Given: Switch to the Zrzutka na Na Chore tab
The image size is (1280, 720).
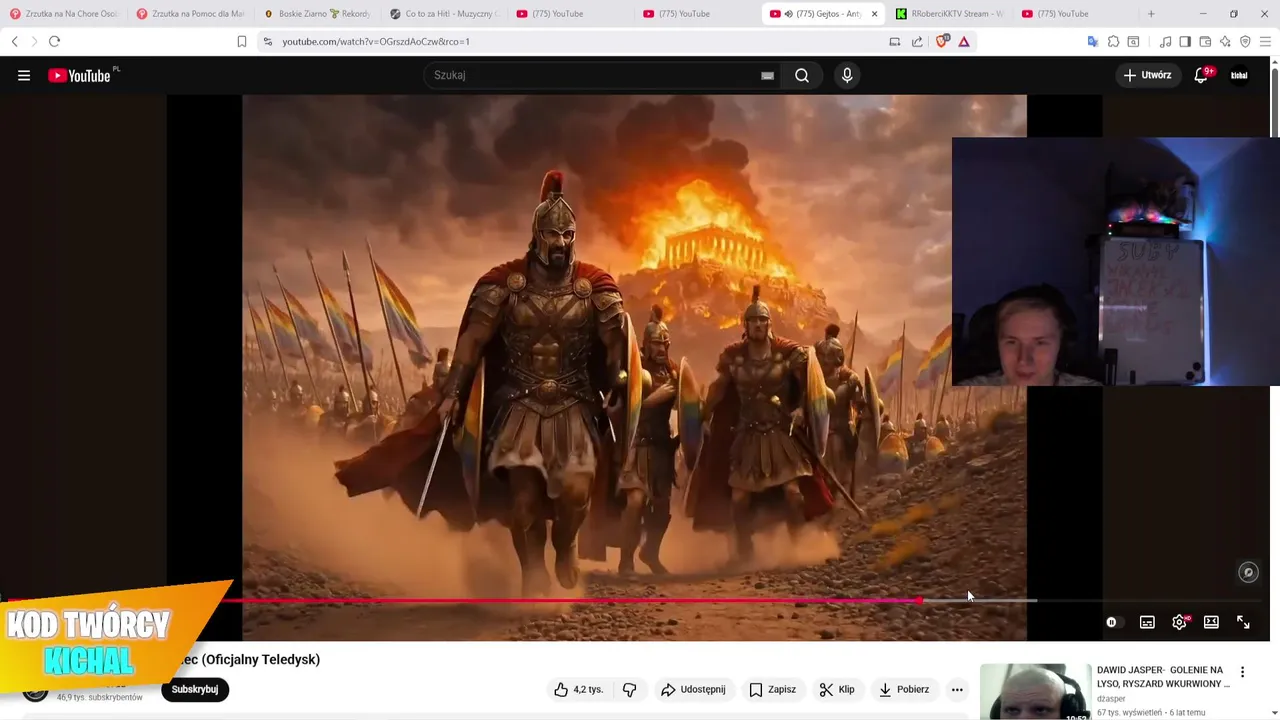Looking at the screenshot, I should click(64, 14).
